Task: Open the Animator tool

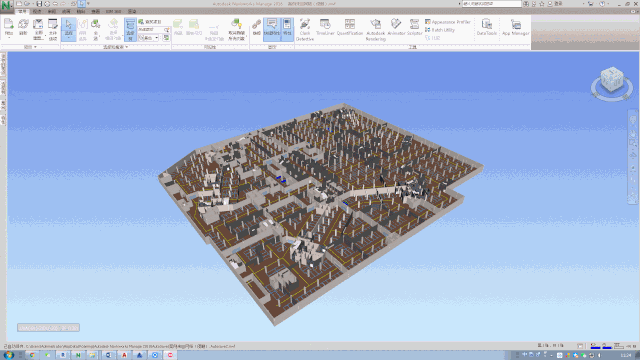Action: 396,28
